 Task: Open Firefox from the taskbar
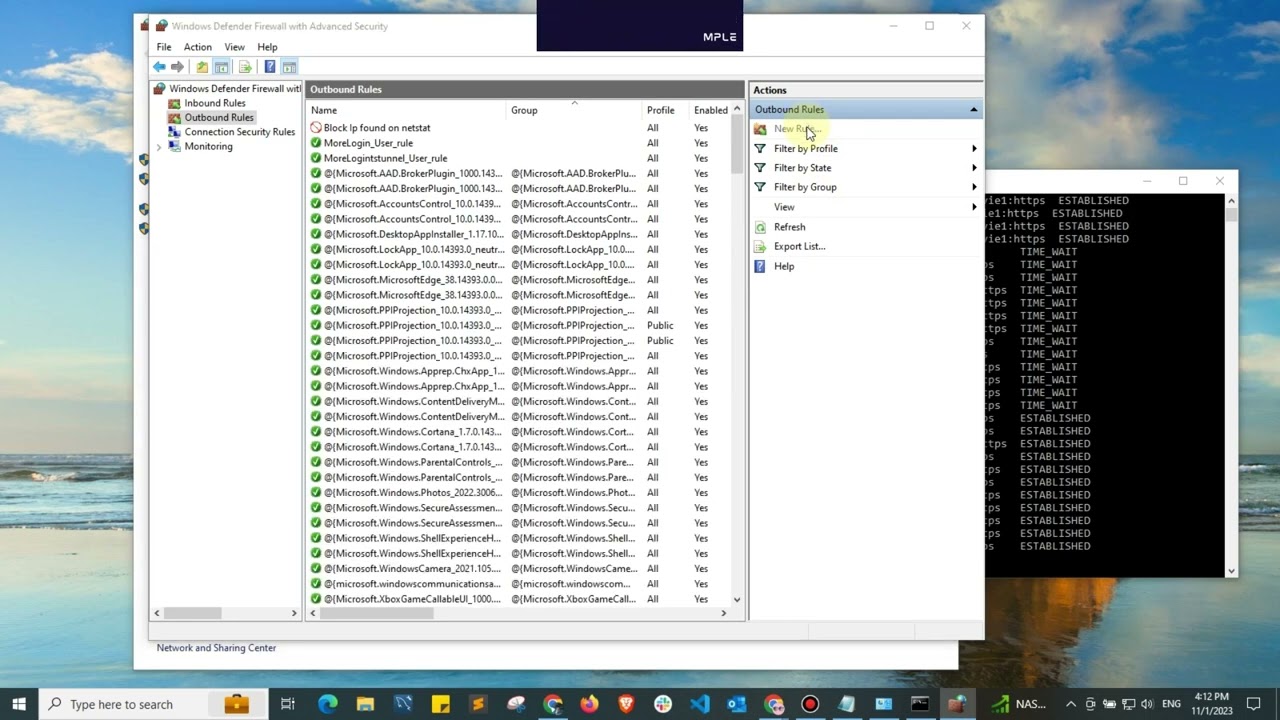pos(589,704)
